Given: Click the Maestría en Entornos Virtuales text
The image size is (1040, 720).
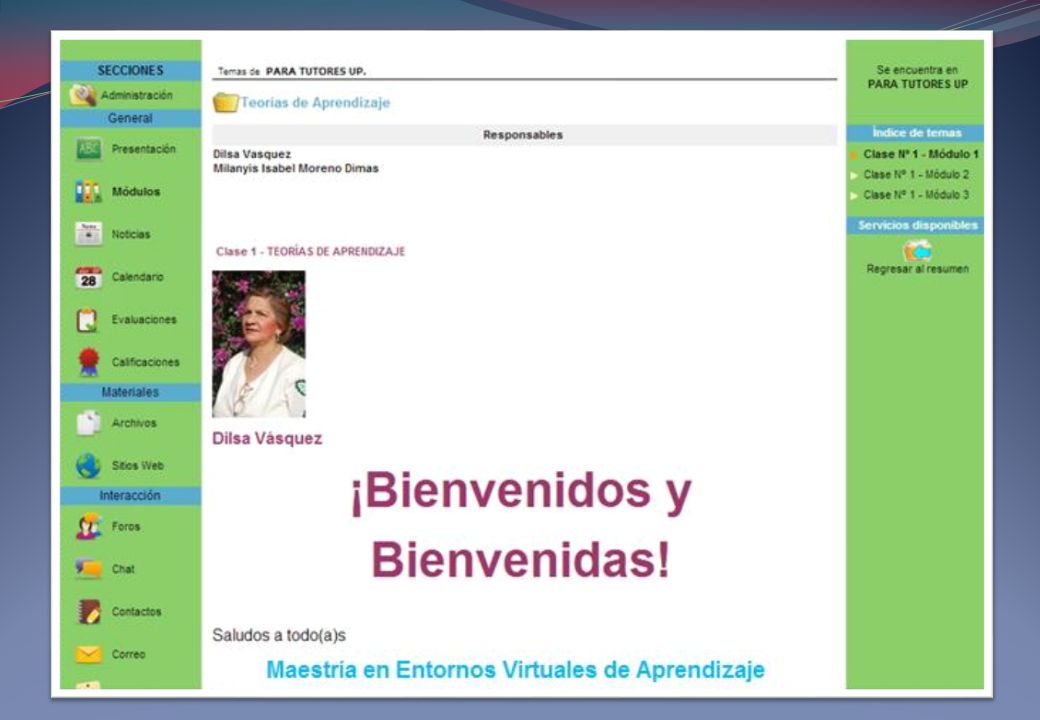Looking at the screenshot, I should pyautogui.click(x=515, y=670).
